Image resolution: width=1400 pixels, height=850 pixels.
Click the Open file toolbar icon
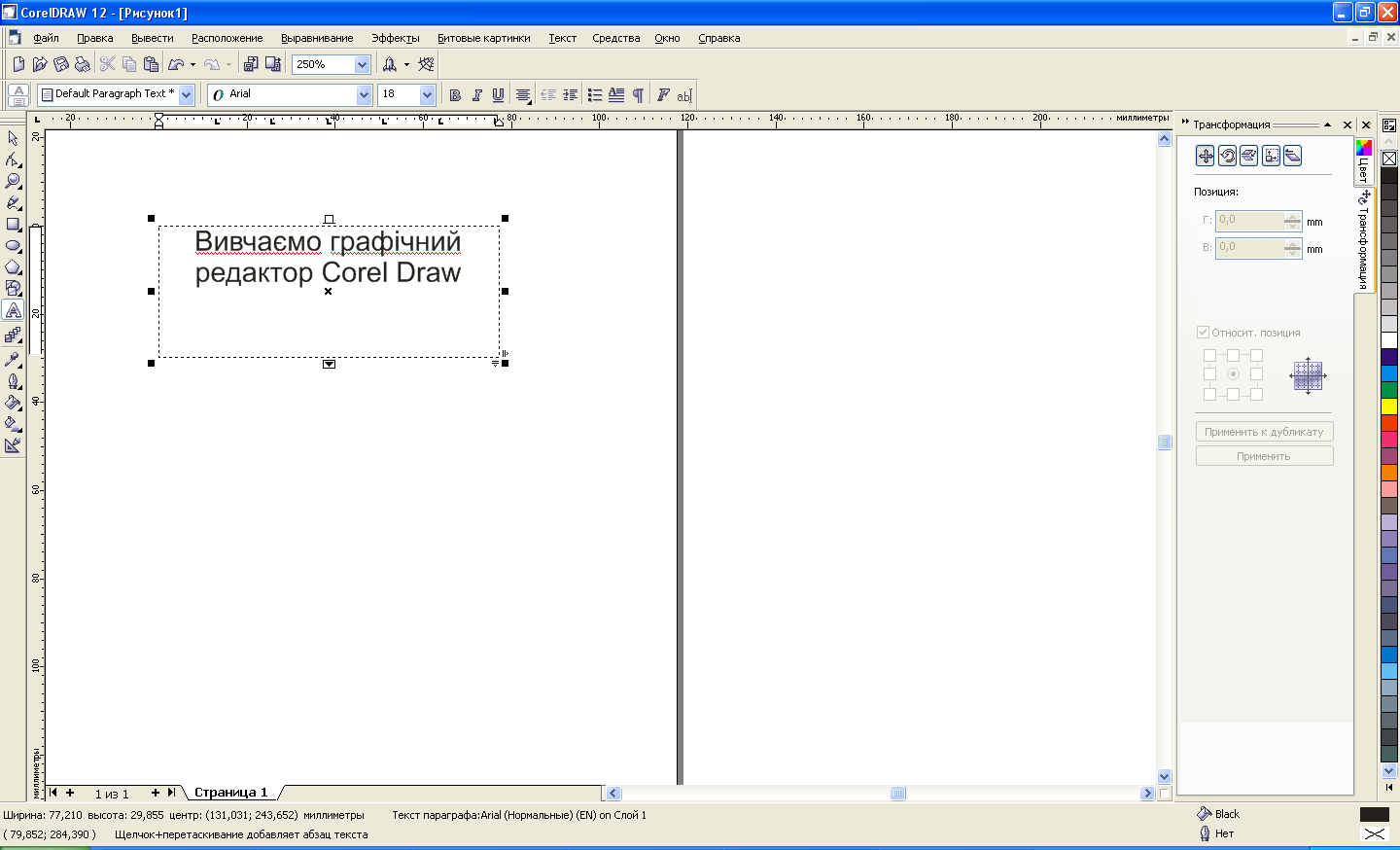pos(40,64)
